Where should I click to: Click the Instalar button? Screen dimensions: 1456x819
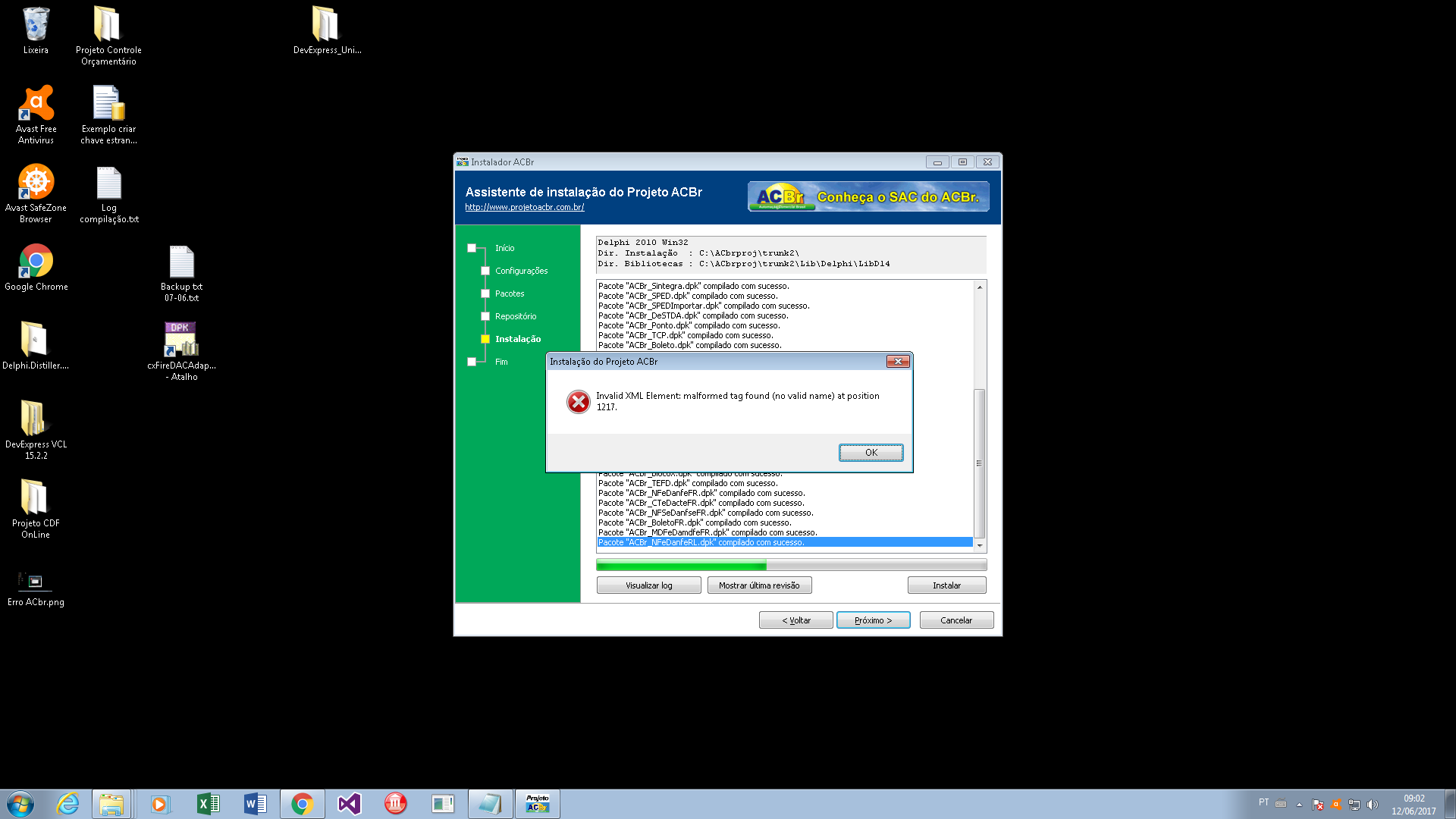(946, 585)
